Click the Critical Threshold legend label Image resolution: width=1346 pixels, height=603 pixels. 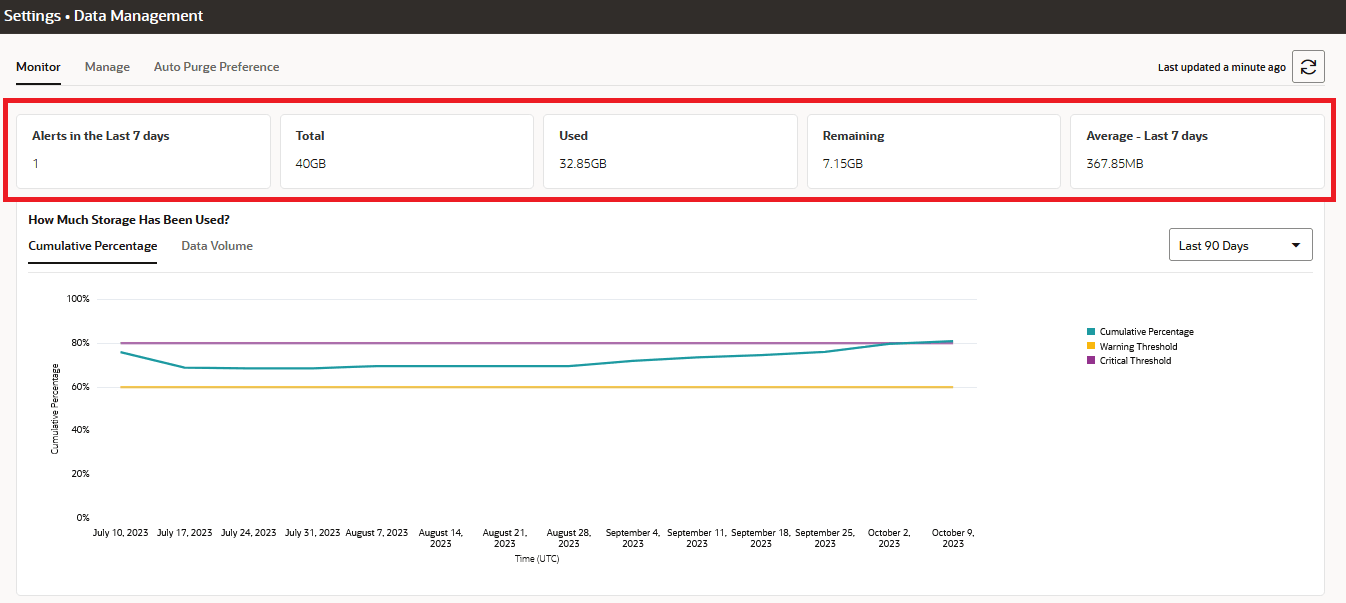point(1135,361)
